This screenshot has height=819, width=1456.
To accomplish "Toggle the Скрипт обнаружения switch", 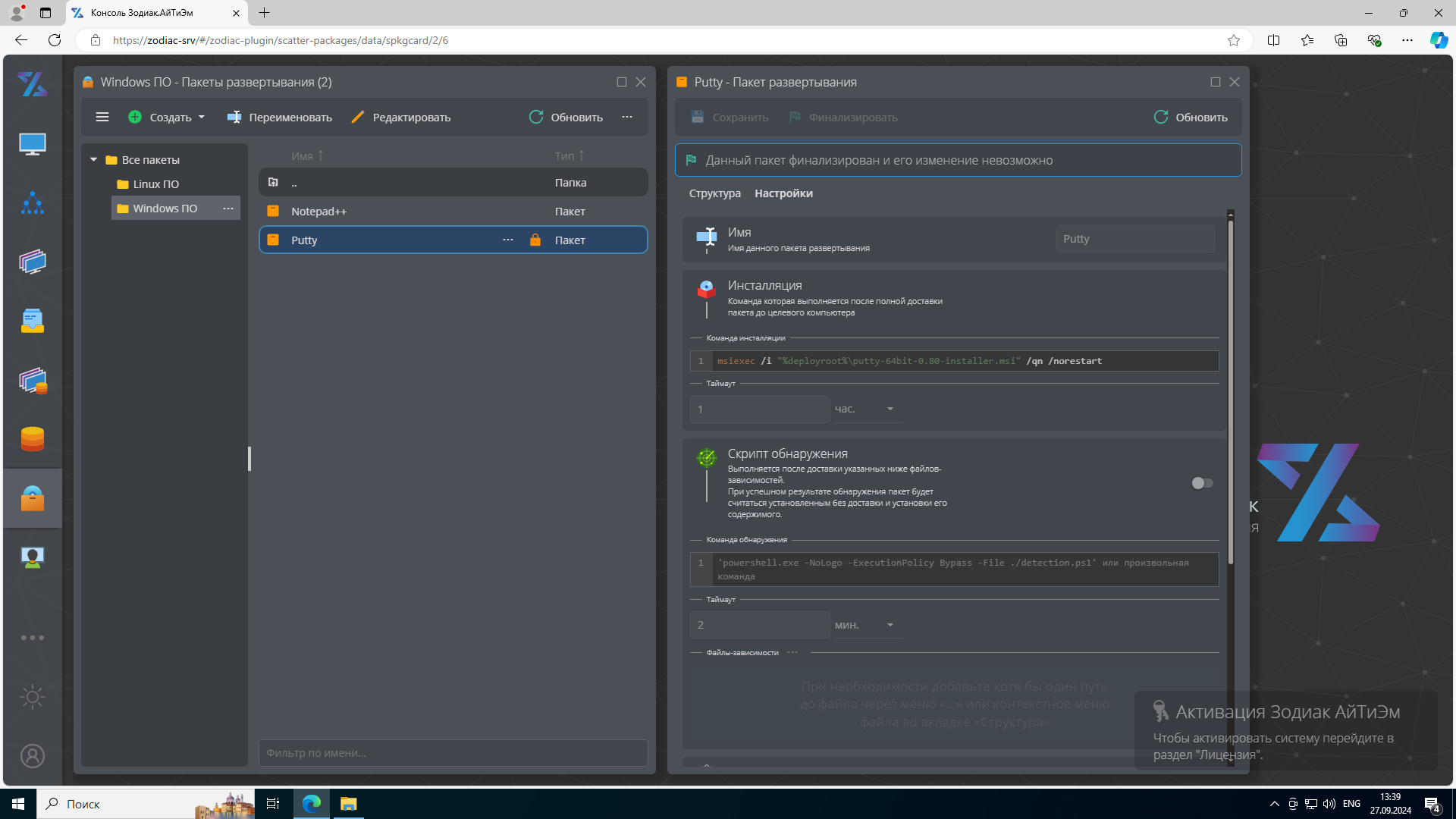I will click(x=1202, y=483).
